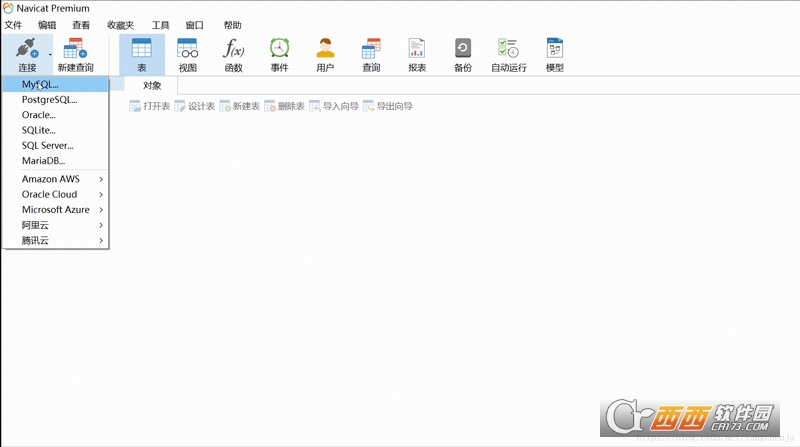Click the Delete Table (删除表) button
This screenshot has height=447, width=800.
click(x=284, y=106)
